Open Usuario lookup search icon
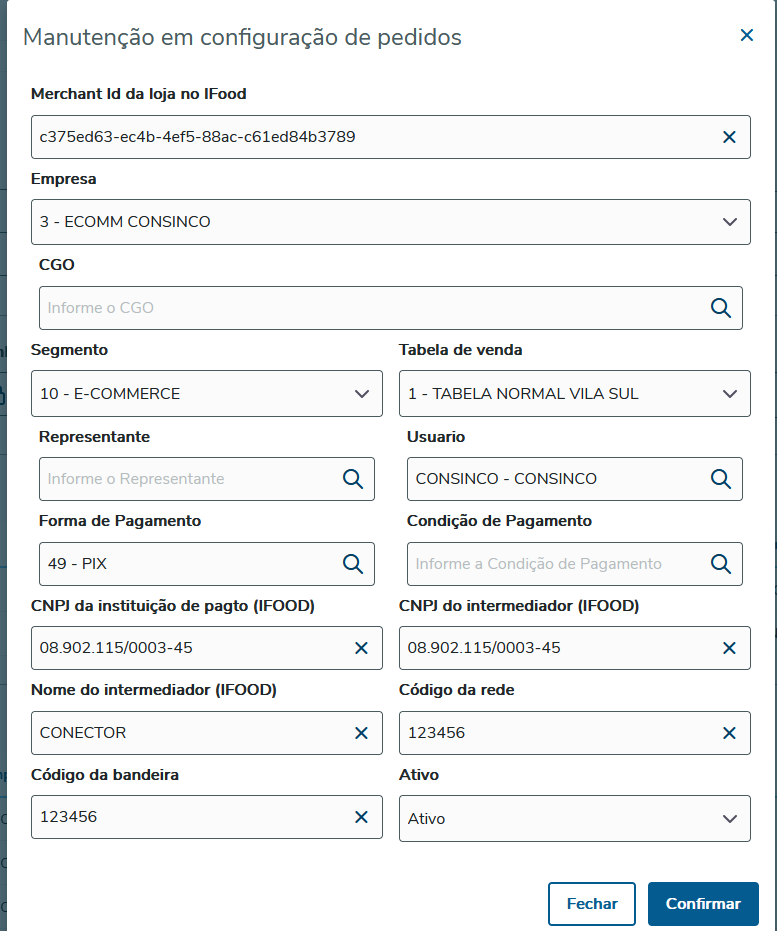 [x=721, y=479]
